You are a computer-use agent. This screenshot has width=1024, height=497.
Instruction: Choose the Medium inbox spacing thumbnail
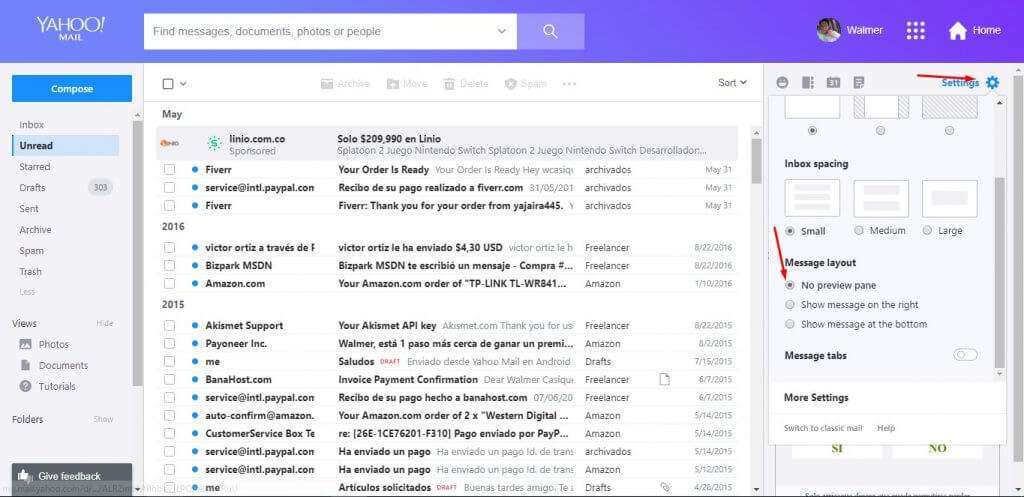click(x=881, y=199)
